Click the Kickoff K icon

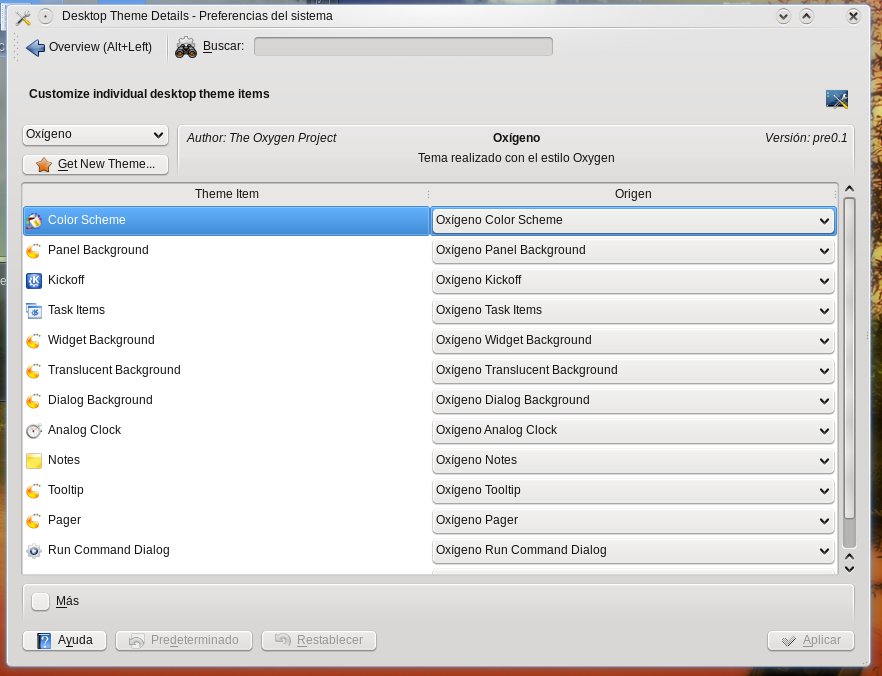[x=34, y=281]
